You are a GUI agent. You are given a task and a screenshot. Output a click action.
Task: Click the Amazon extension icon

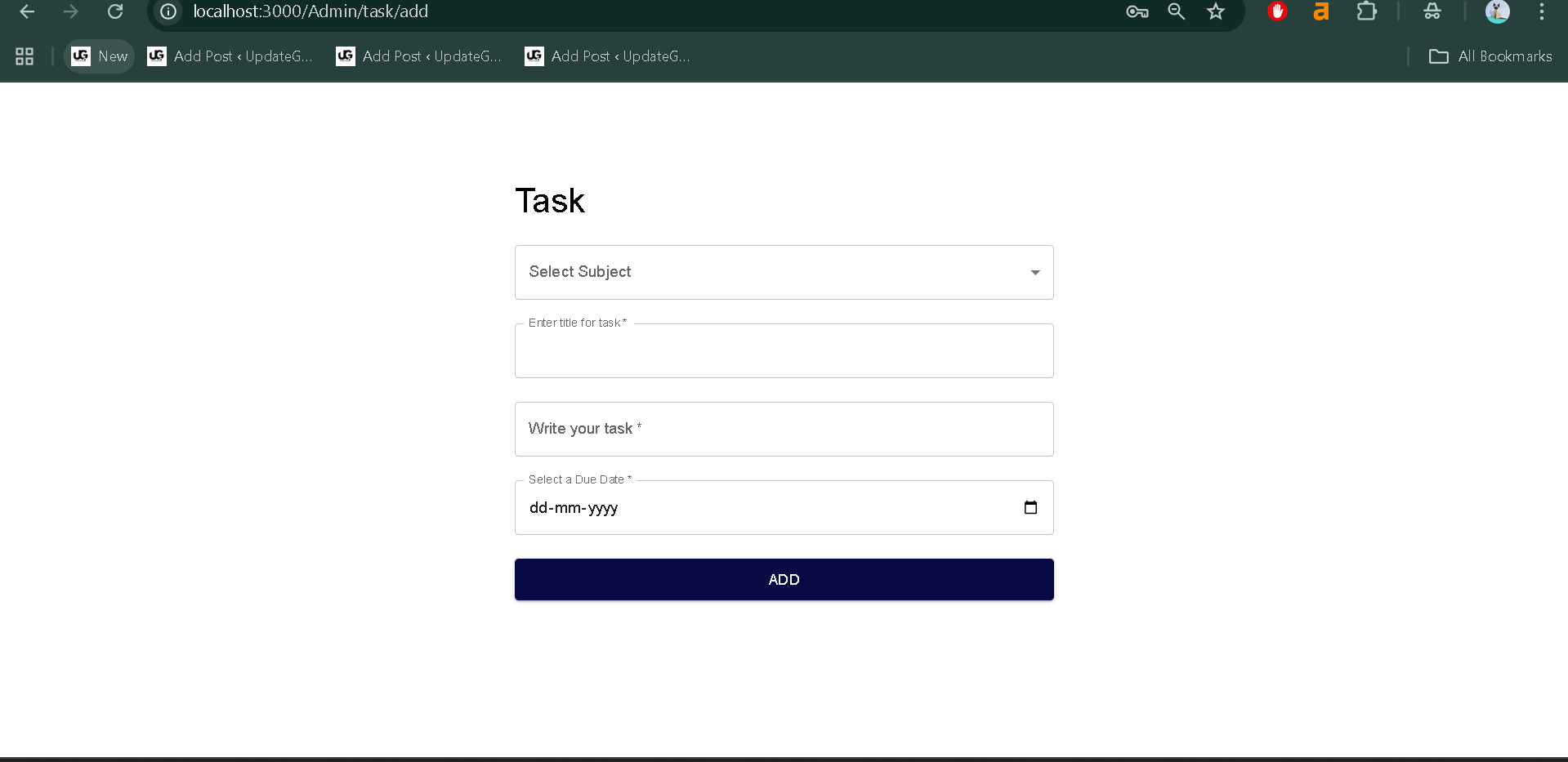[x=1321, y=11]
